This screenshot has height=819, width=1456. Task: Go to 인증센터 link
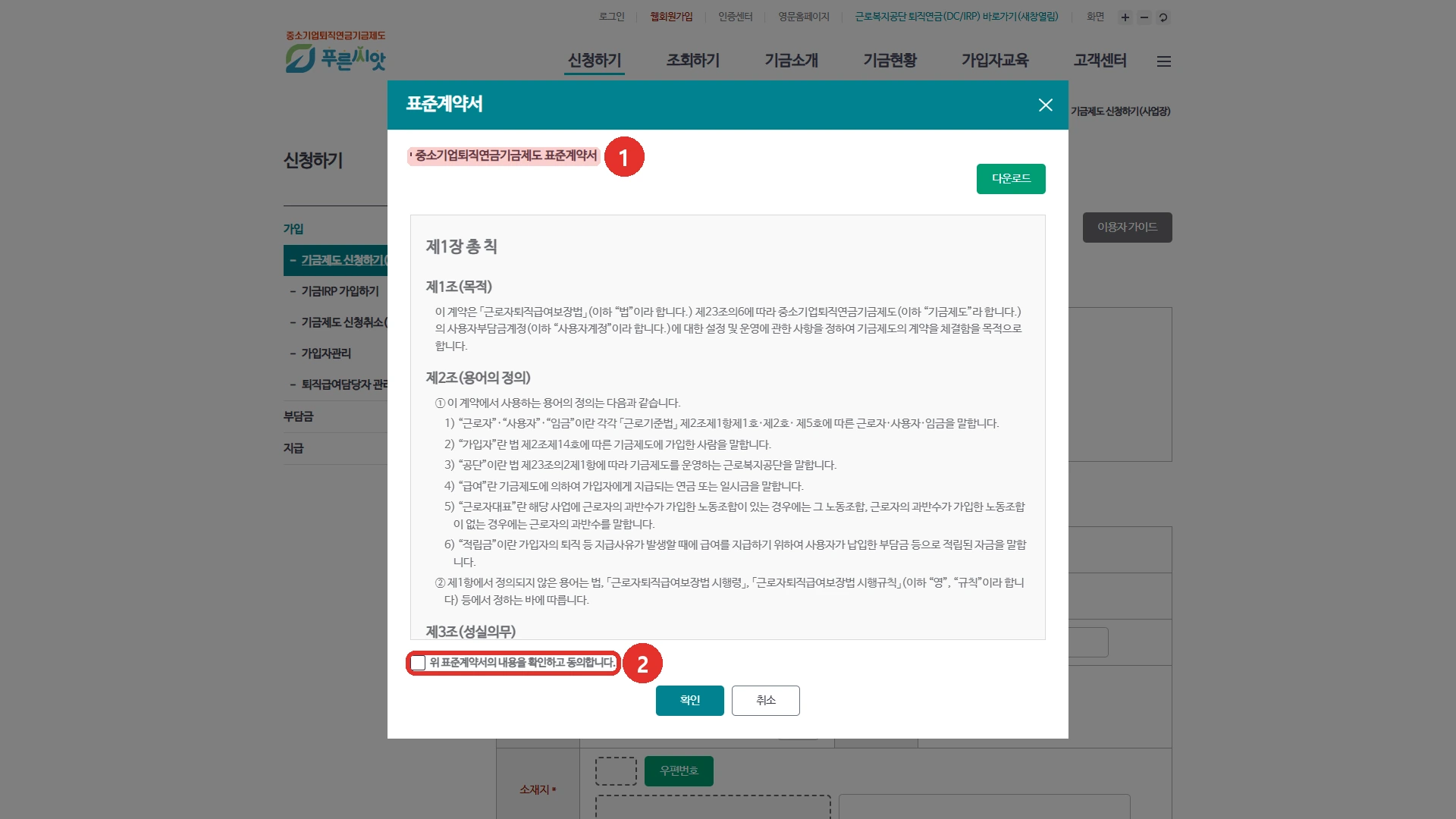736,17
